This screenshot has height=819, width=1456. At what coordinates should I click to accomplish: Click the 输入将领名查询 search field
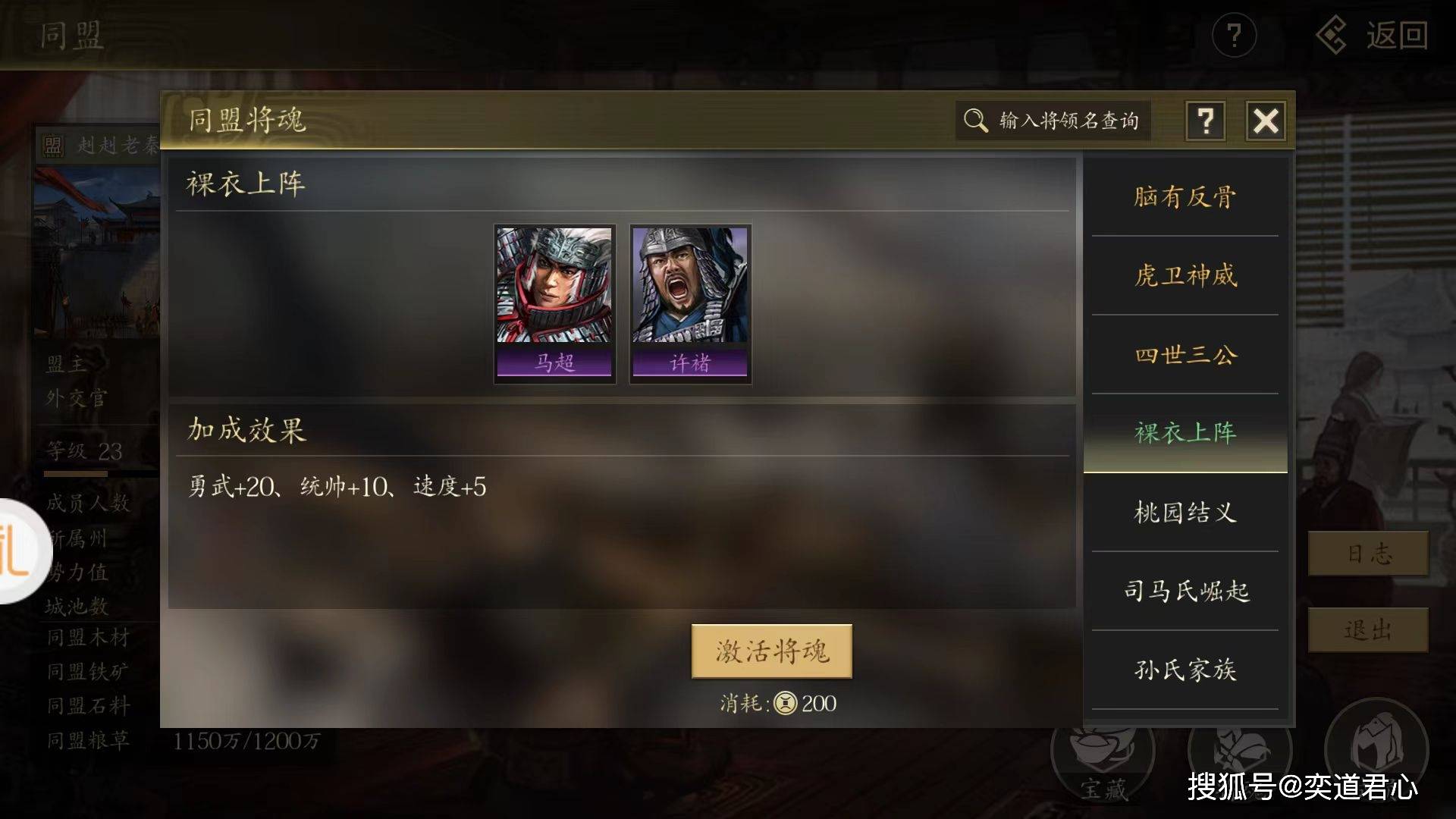tap(1053, 121)
